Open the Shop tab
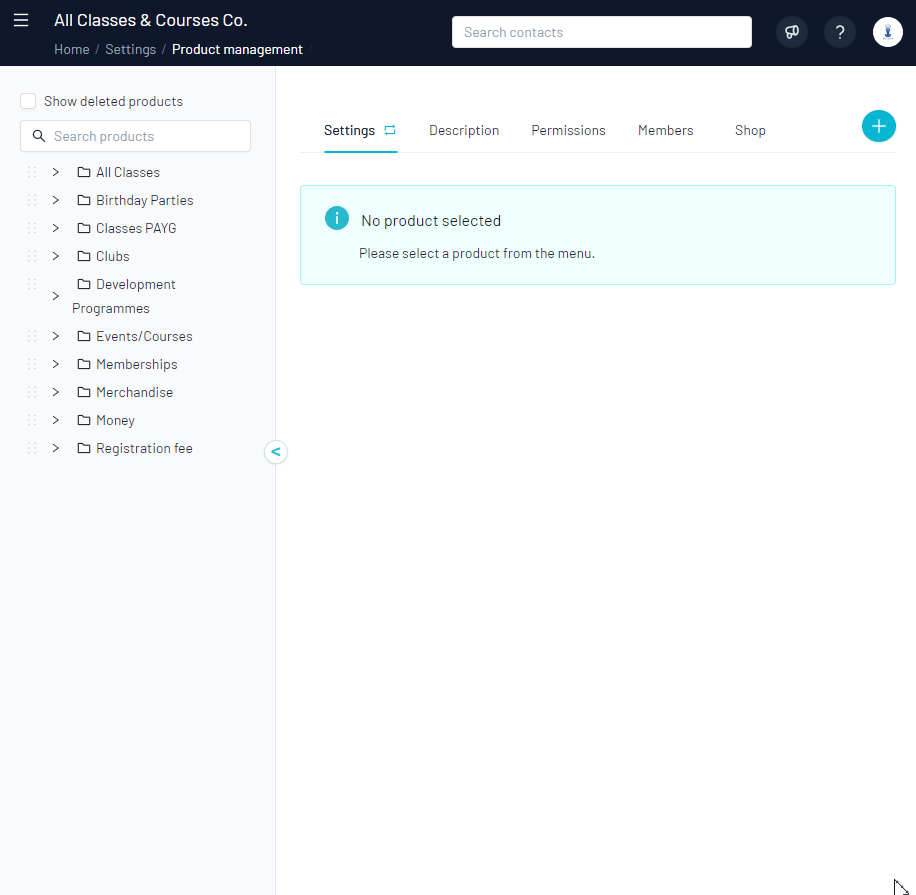916x895 pixels. [x=750, y=130]
